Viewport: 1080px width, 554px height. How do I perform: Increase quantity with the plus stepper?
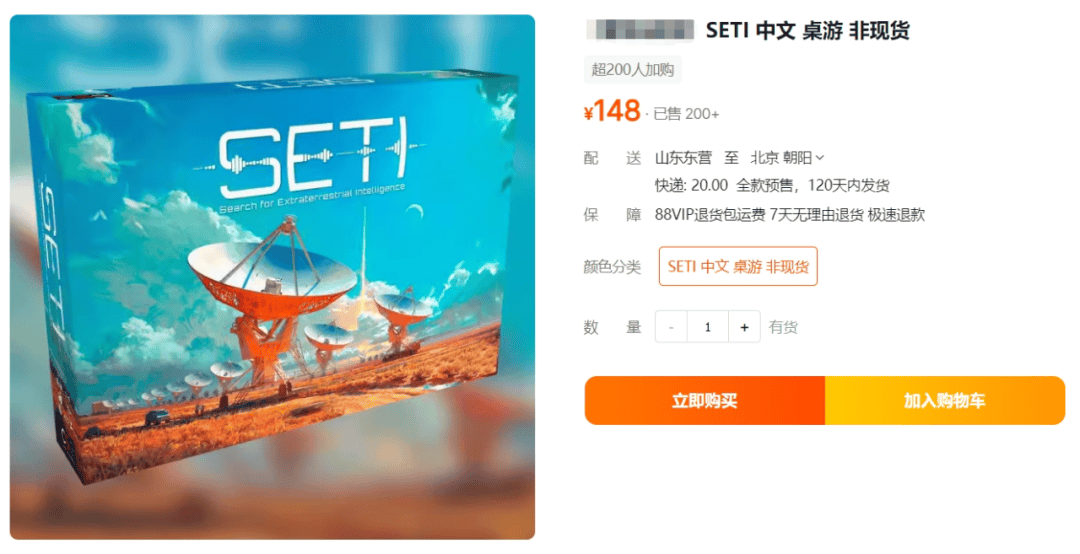click(x=744, y=327)
